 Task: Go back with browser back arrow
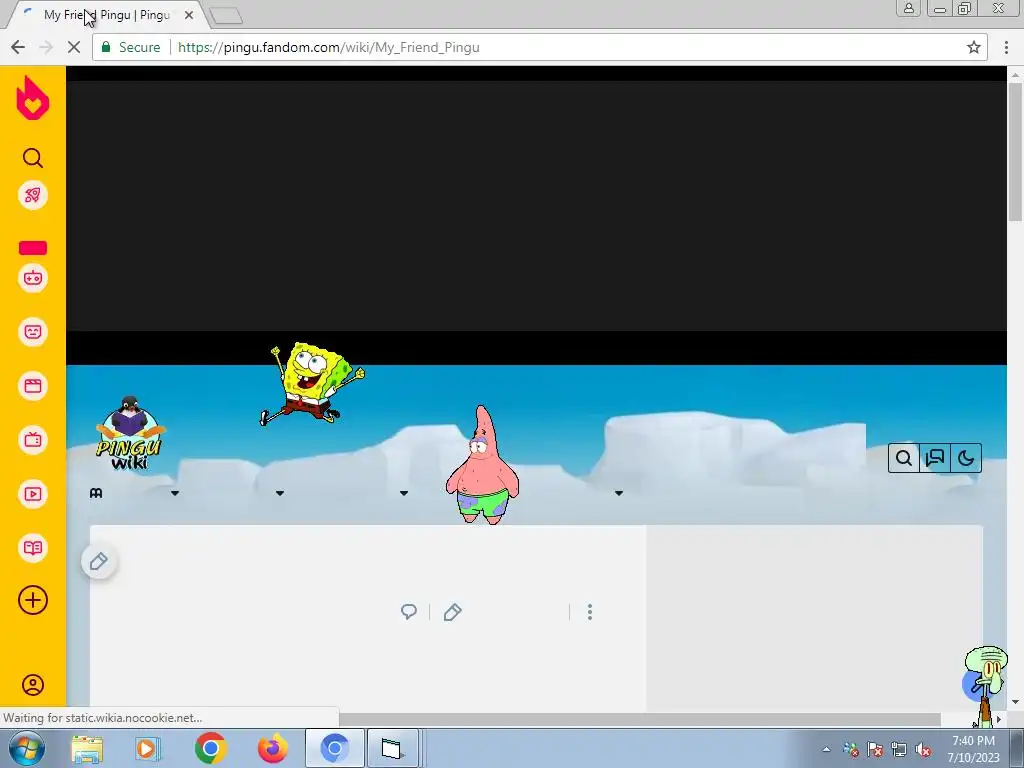click(x=18, y=47)
